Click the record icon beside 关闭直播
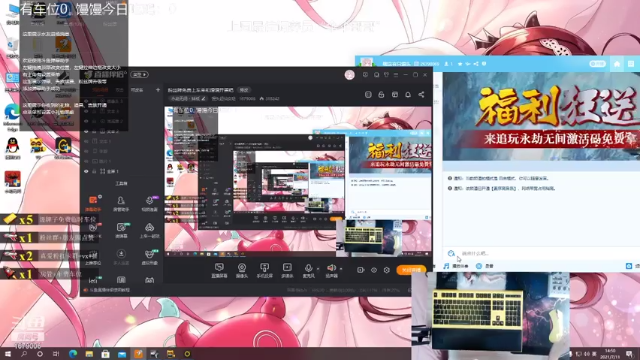This screenshot has width=640, height=360. pyautogui.click(x=360, y=270)
